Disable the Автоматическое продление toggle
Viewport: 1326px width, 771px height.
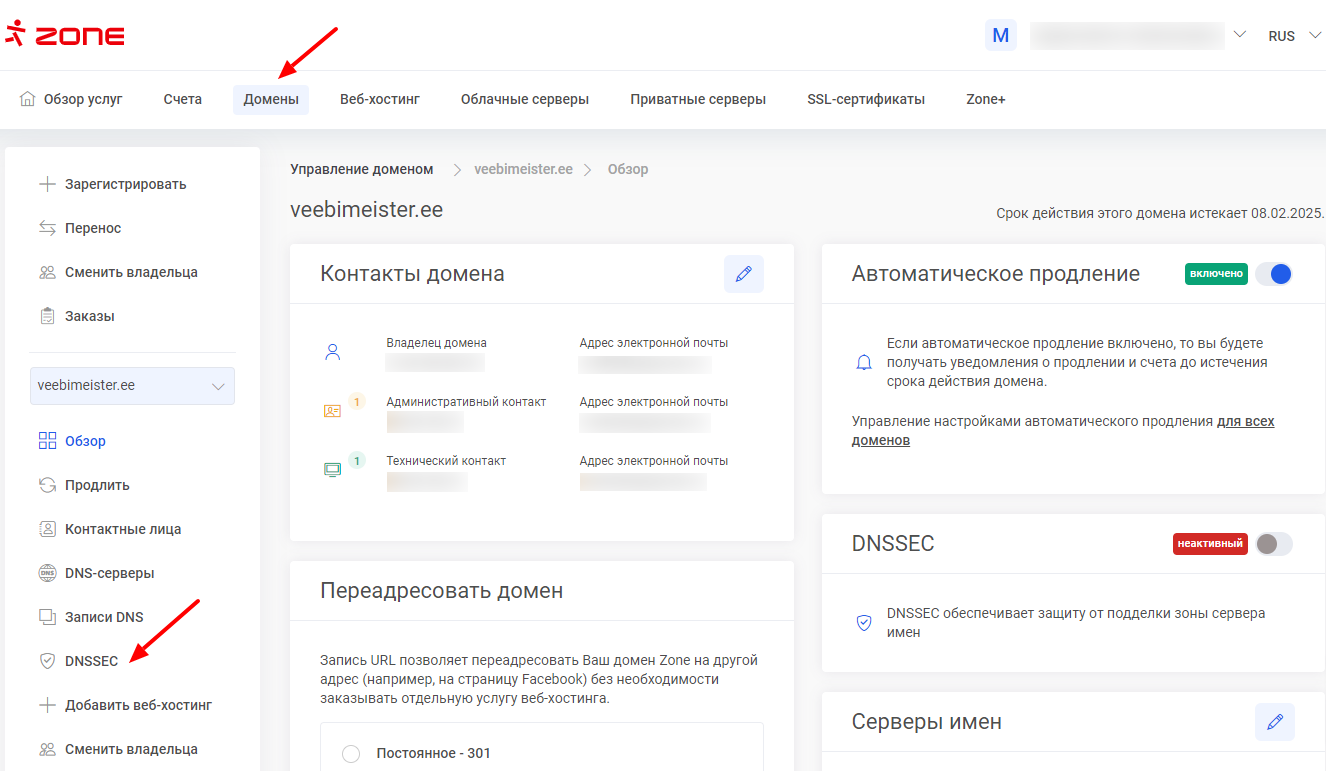1273,274
